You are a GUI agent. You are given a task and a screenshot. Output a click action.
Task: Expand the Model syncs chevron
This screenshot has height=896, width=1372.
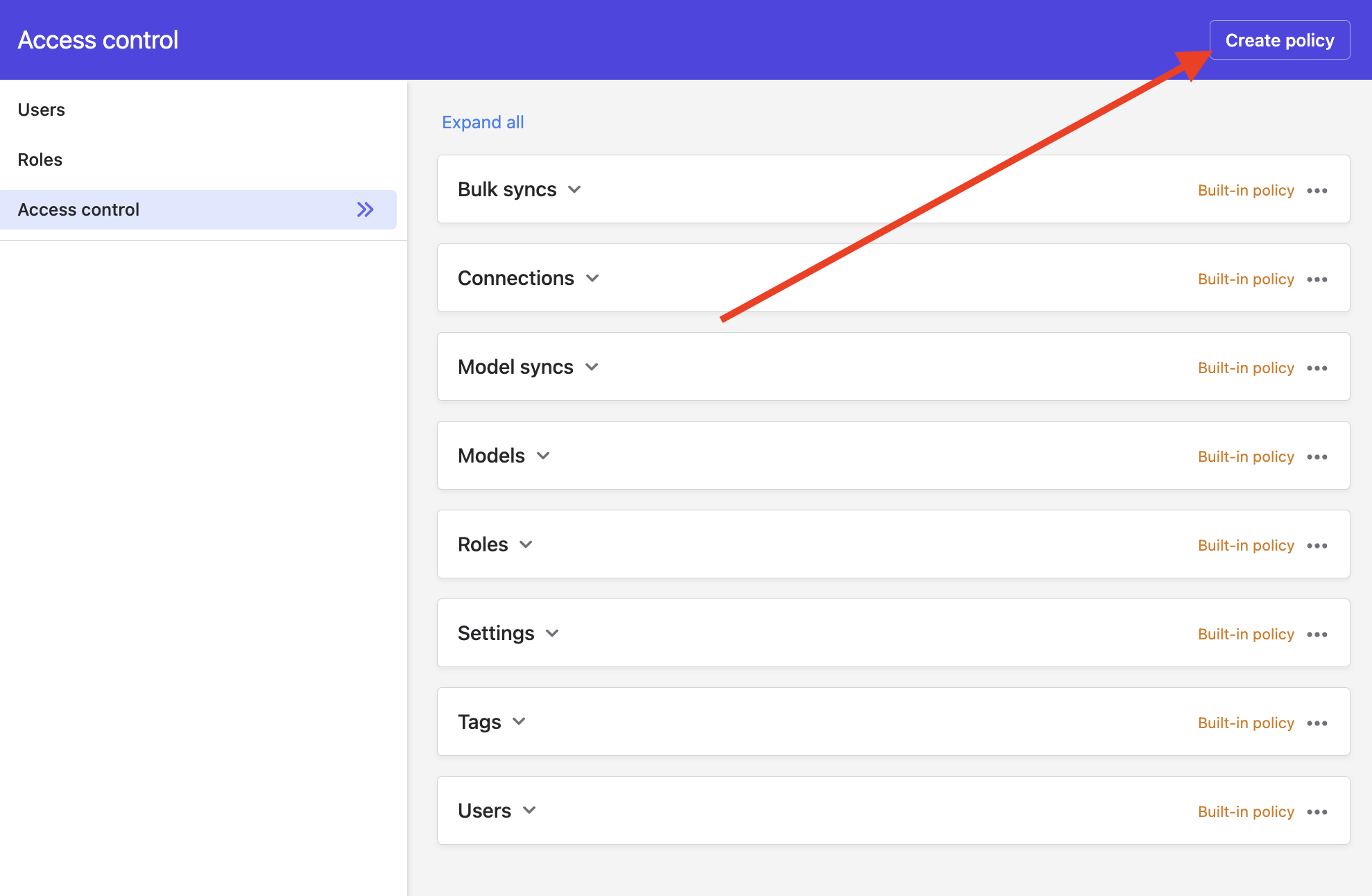click(592, 367)
